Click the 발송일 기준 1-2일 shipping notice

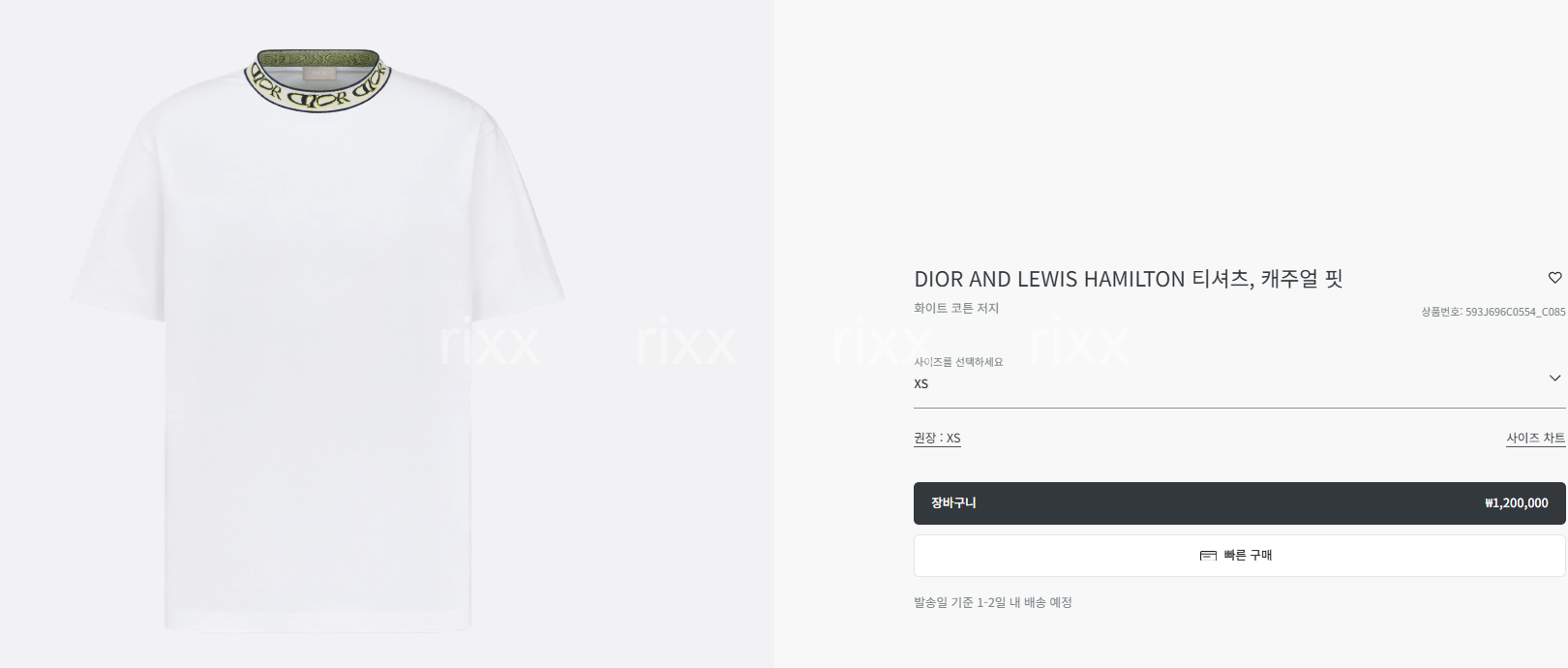[x=993, y=602]
